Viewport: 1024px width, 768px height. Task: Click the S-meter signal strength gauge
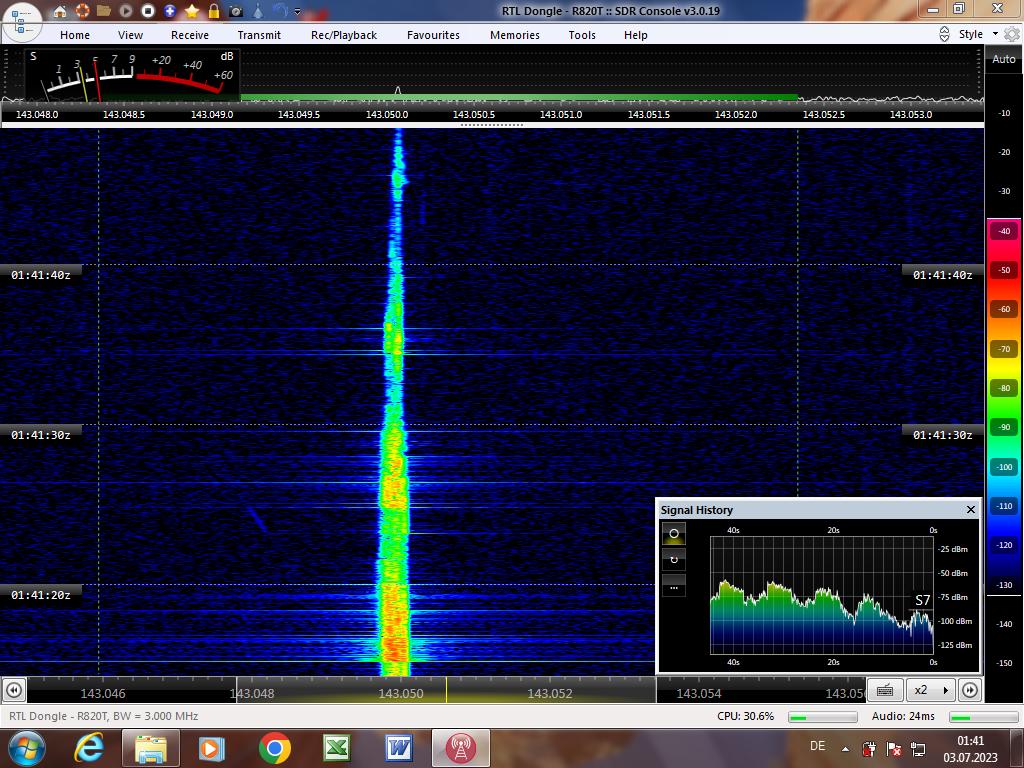point(133,75)
